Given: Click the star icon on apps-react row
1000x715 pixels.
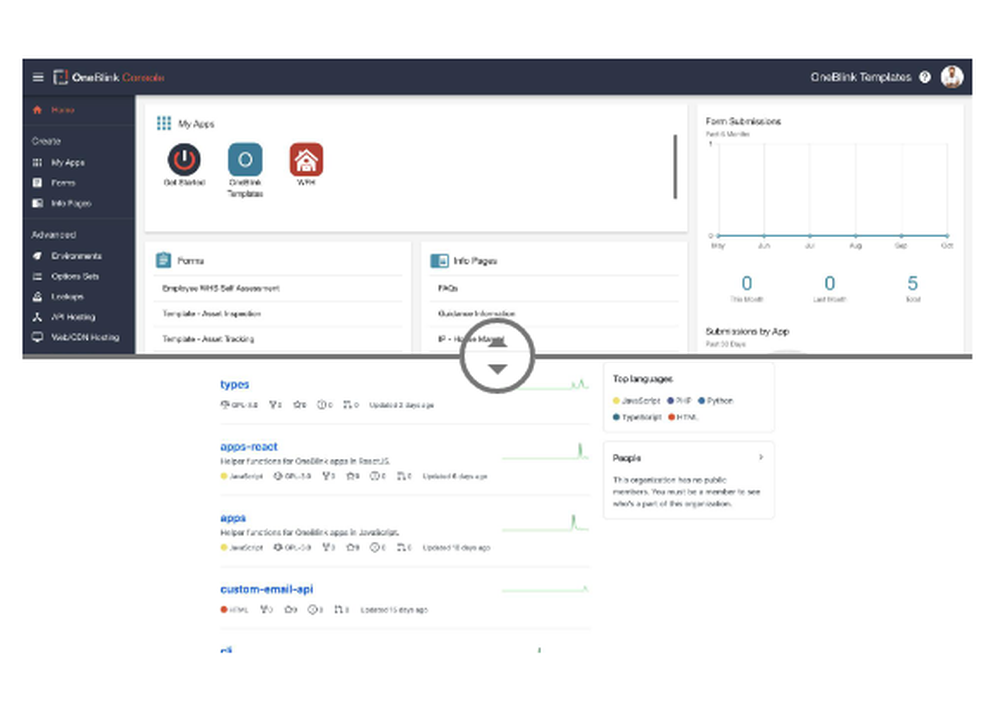Looking at the screenshot, I should click(x=350, y=476).
